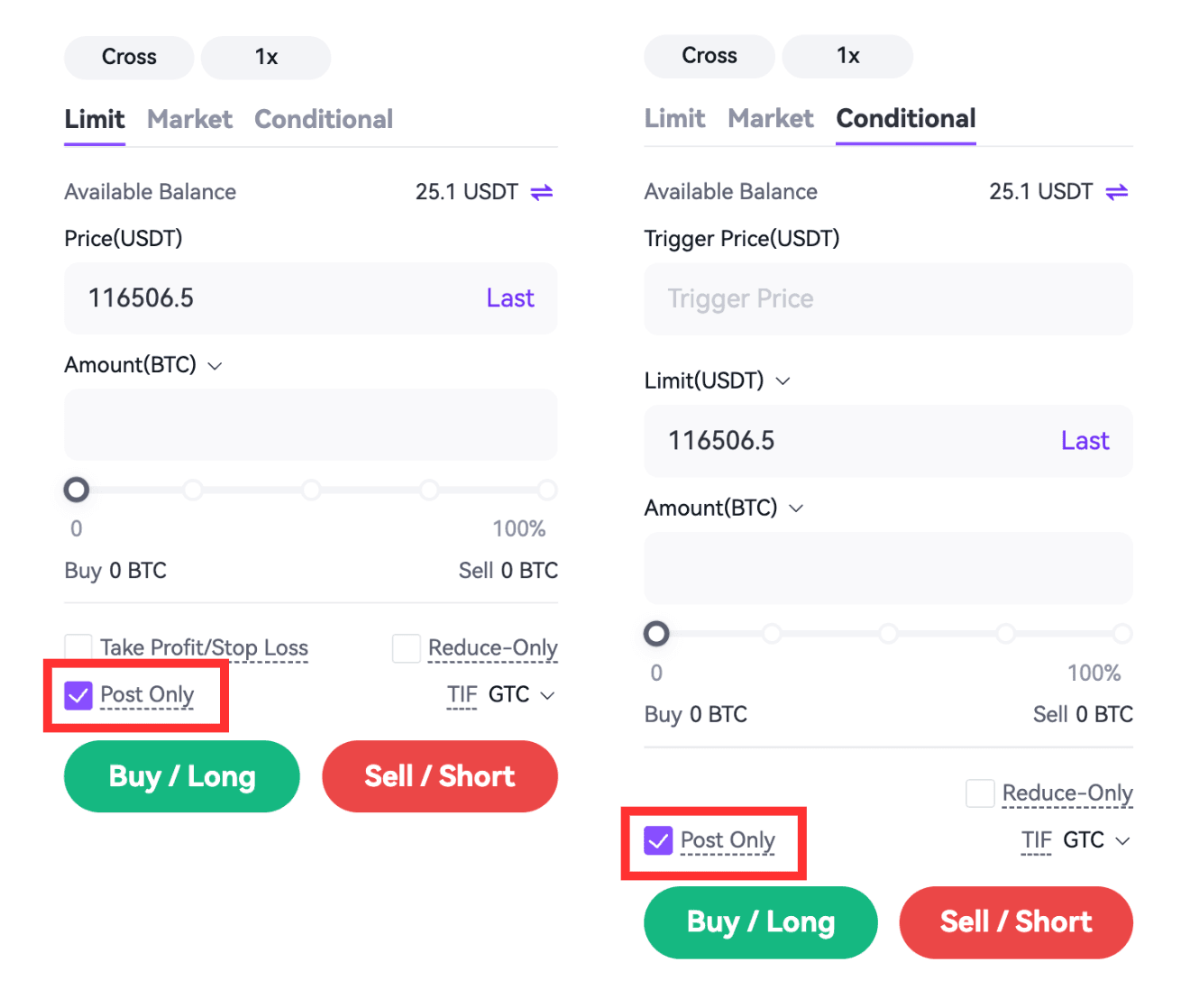Tick Reduce-Only checkbox in the Limit panel

pos(407,647)
